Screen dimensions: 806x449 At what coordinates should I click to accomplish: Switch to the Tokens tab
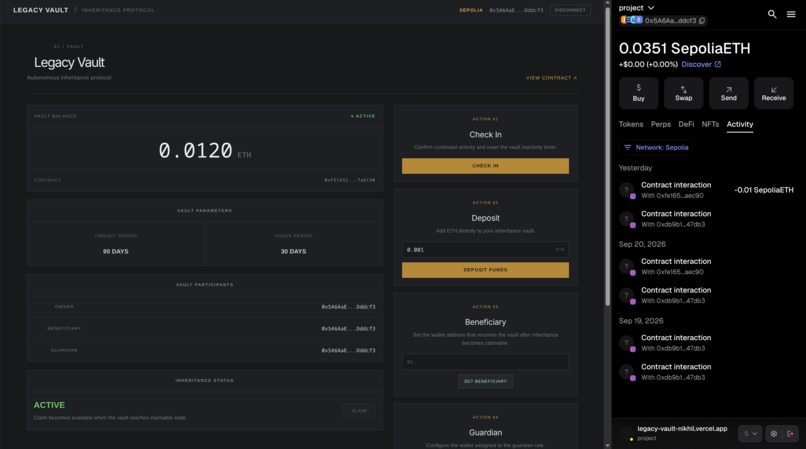click(631, 124)
